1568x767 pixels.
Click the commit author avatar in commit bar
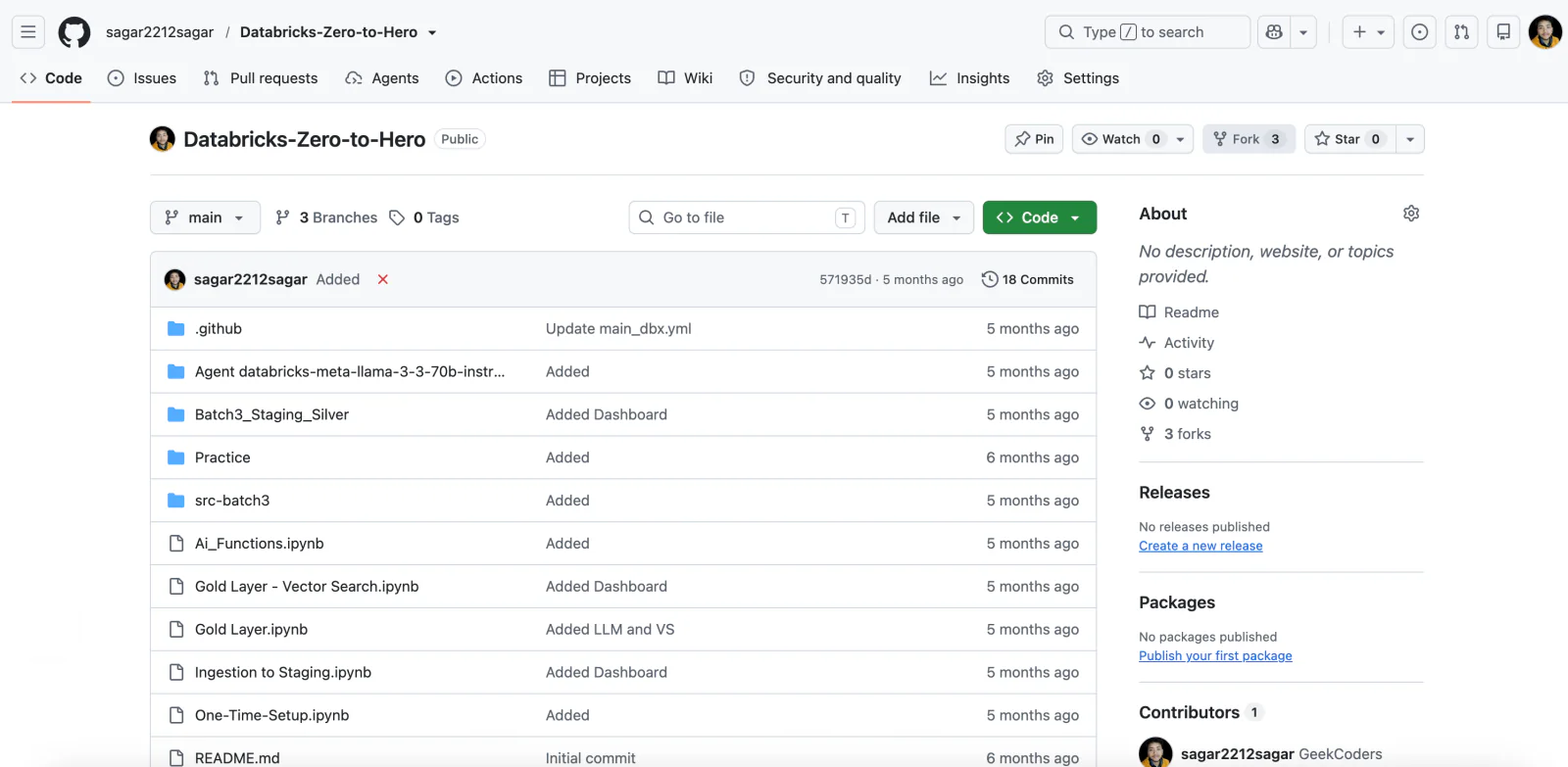point(175,280)
